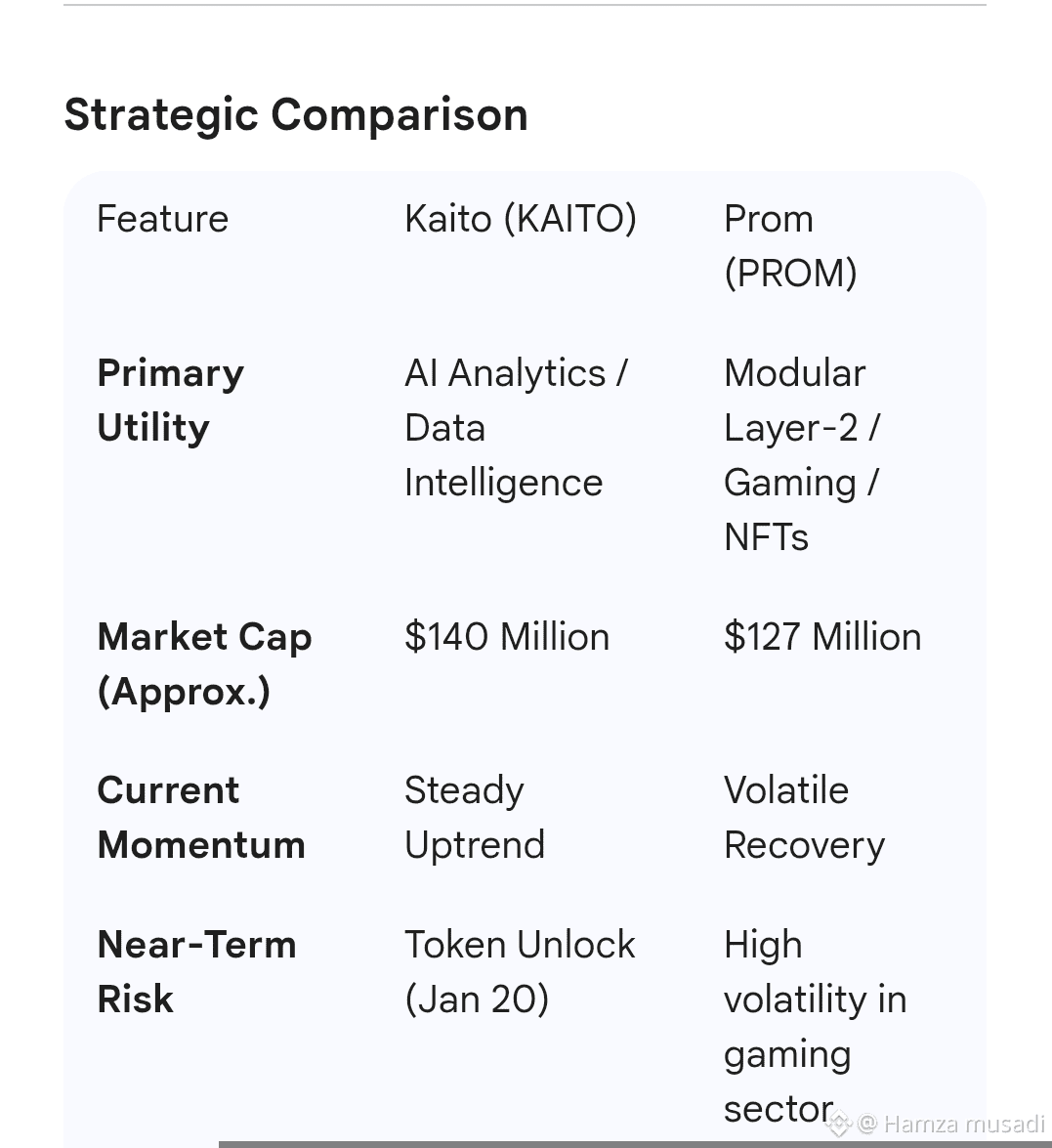
Task: Click the "$140 Million" value
Action: pos(507,637)
